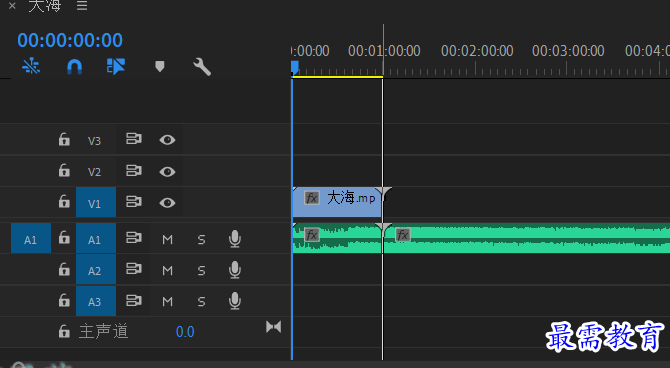Viewport: 670px width, 368px height.
Task: Open timeline display settings wrench
Action: [202, 67]
